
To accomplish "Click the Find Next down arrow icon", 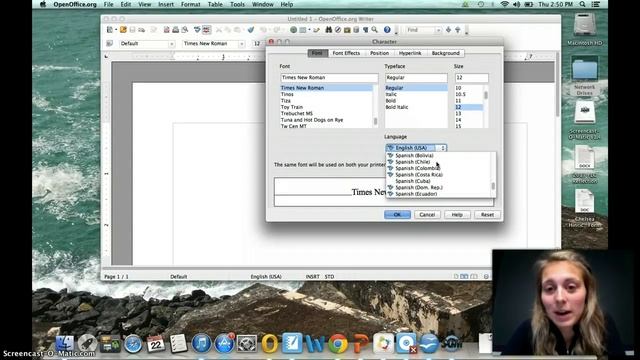I will 448,30.
